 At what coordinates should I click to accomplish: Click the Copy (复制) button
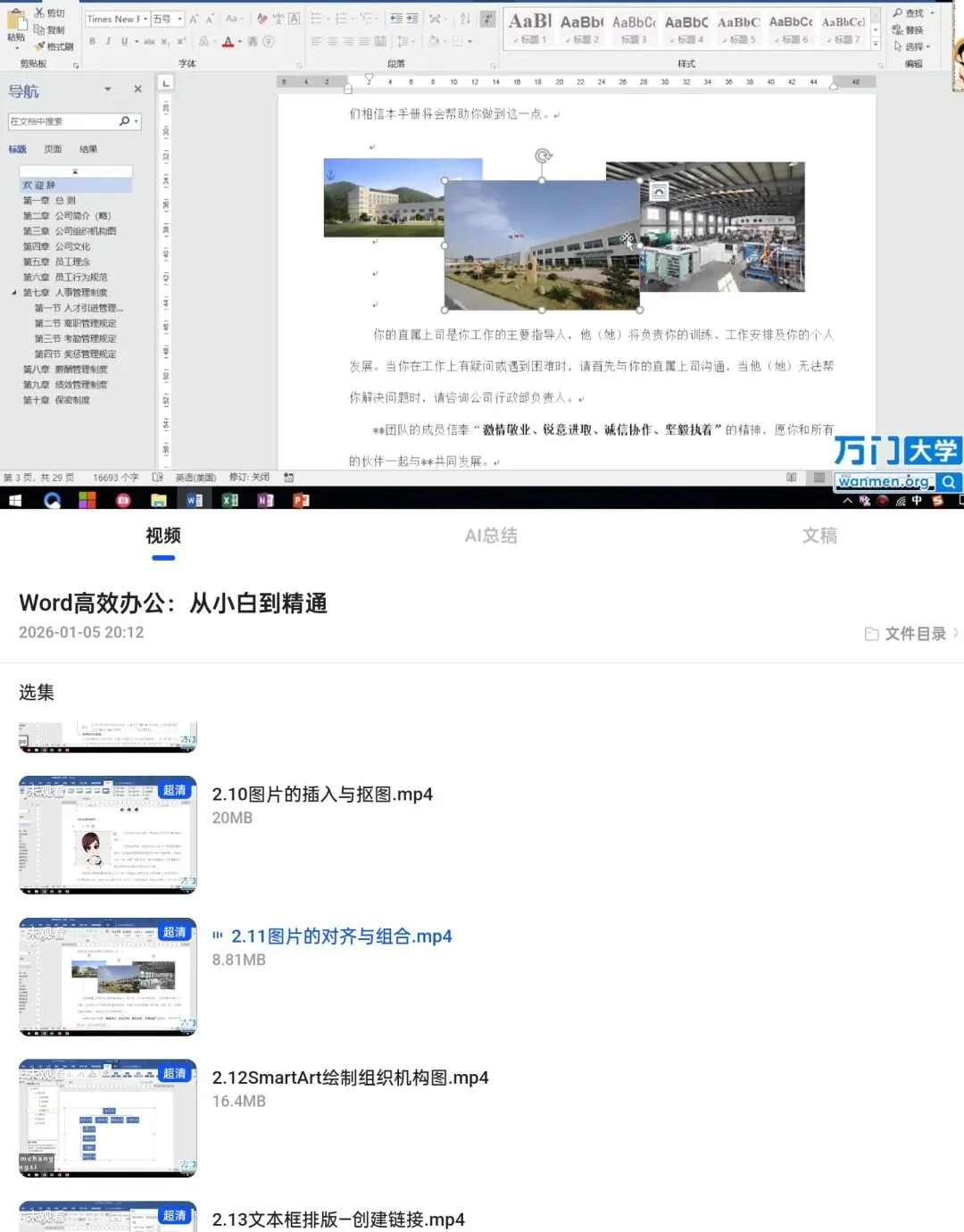pos(49,29)
